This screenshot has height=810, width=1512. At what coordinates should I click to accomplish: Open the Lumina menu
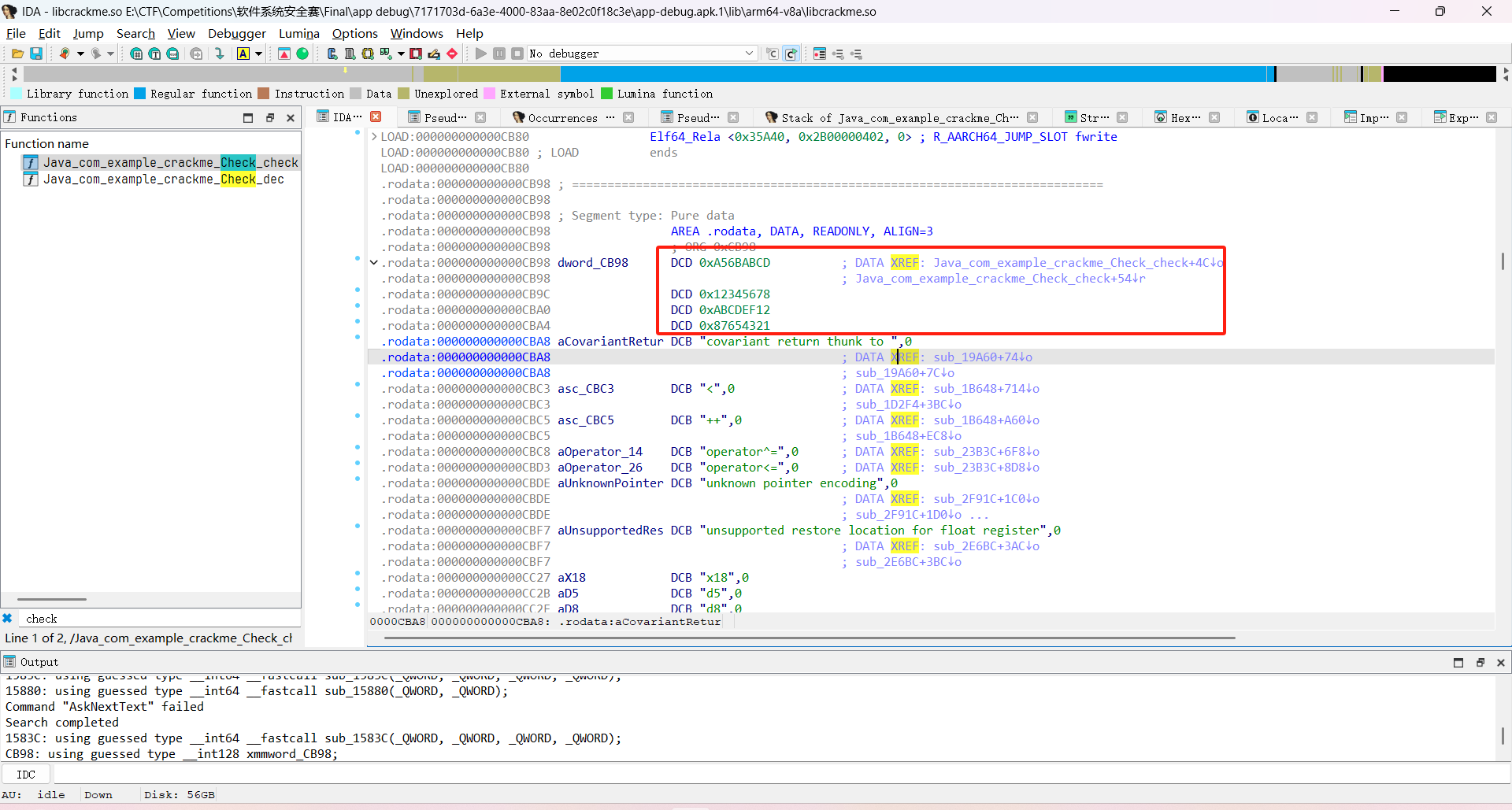[x=298, y=33]
